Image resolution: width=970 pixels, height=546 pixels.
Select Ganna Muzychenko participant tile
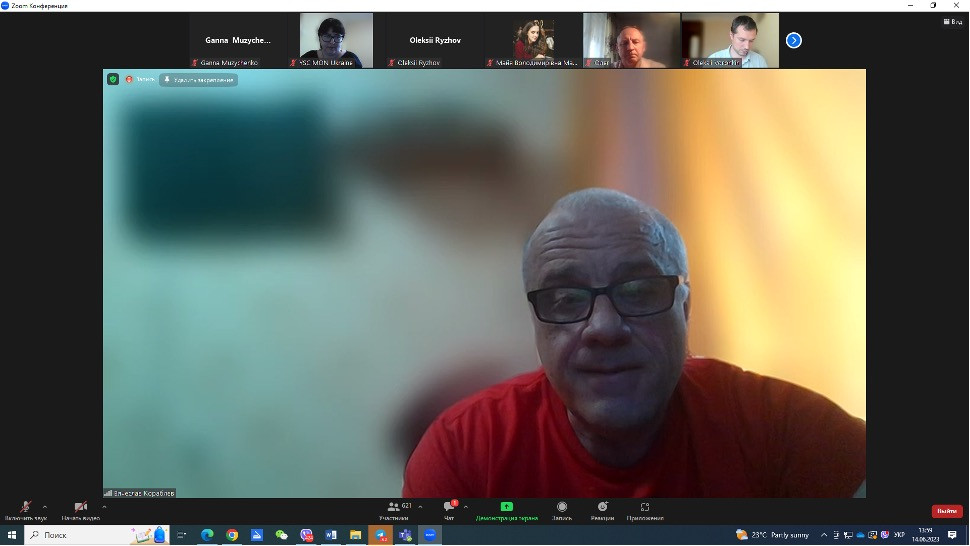(238, 40)
